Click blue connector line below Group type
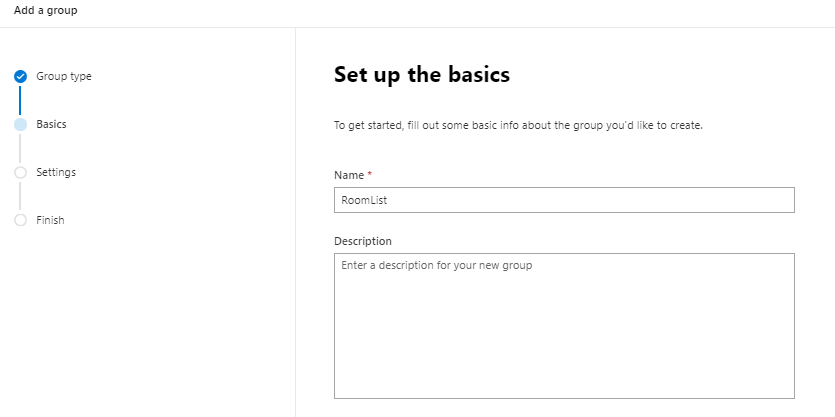This screenshot has width=835, height=417. (20, 101)
